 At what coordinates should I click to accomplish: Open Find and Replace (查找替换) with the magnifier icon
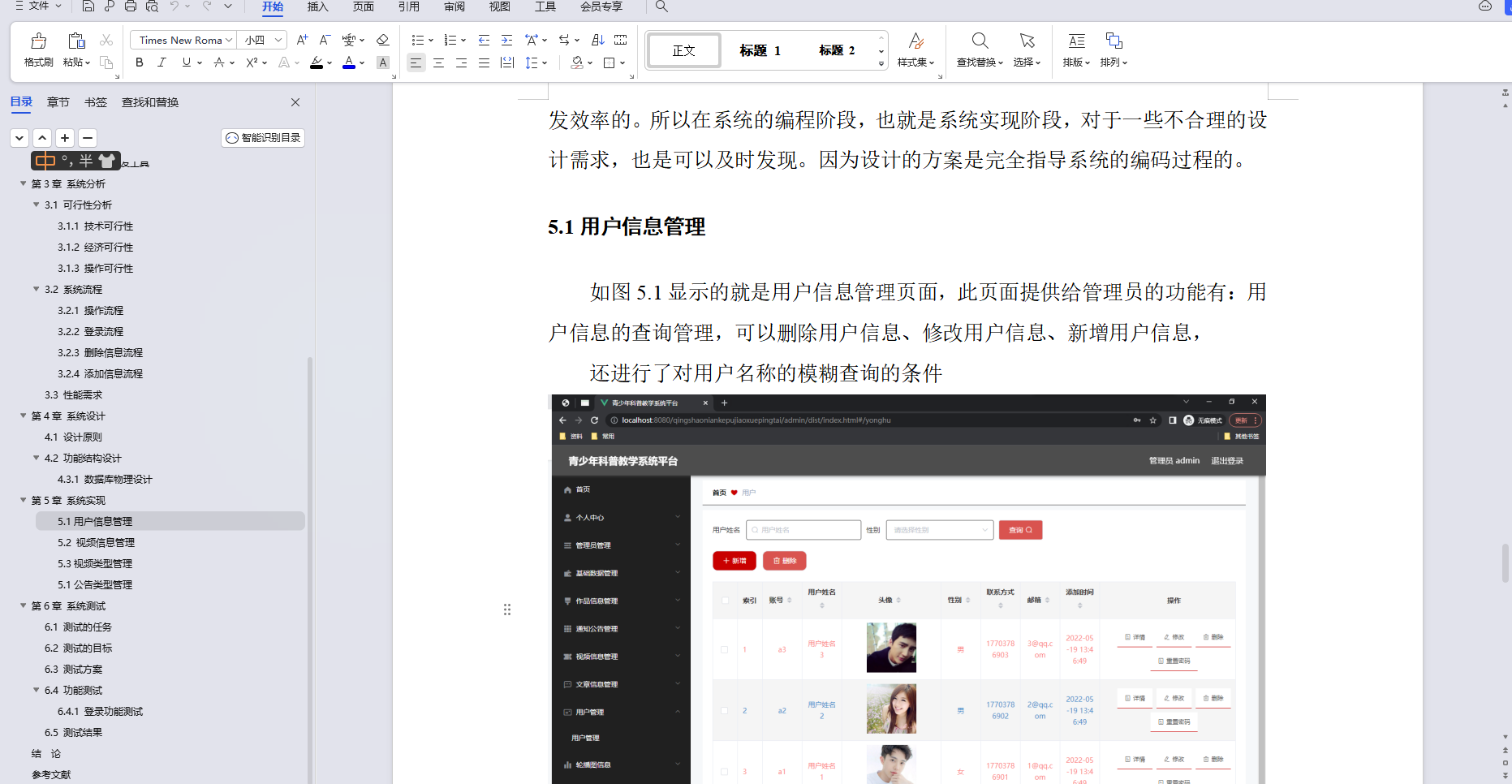click(980, 41)
